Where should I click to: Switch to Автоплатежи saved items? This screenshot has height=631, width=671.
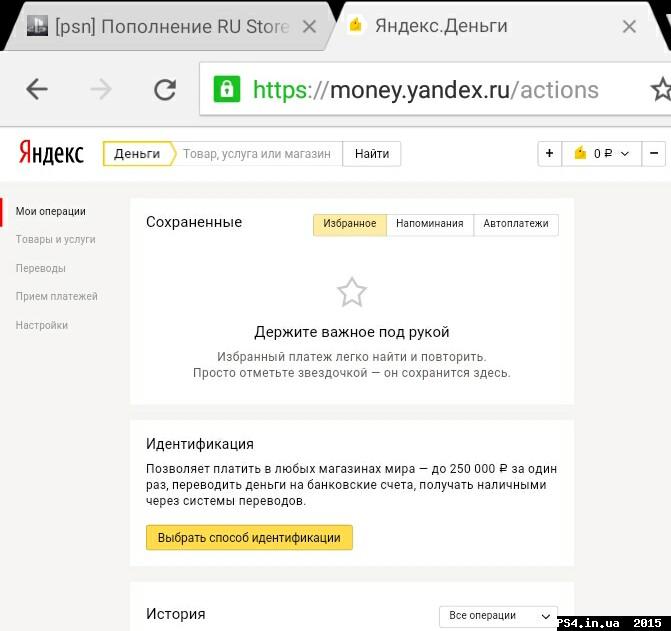click(x=515, y=224)
